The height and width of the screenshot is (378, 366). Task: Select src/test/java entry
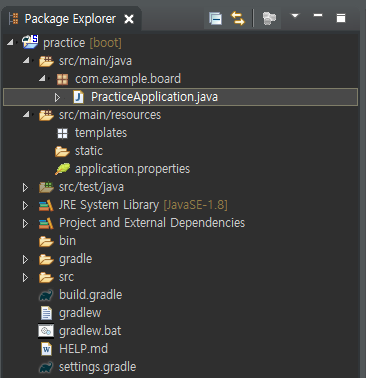[x=91, y=187]
